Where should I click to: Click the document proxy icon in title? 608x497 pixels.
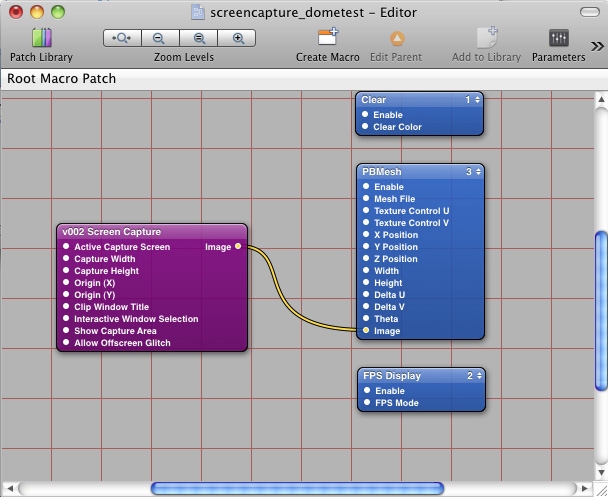tap(197, 12)
